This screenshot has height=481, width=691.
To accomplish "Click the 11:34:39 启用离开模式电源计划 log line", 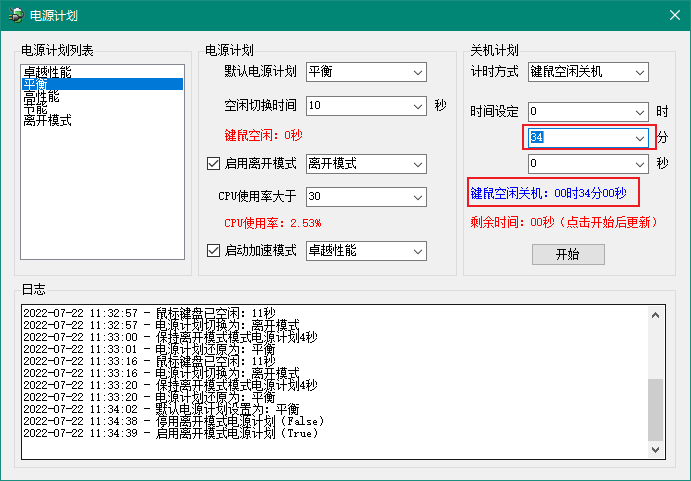I will 171,433.
